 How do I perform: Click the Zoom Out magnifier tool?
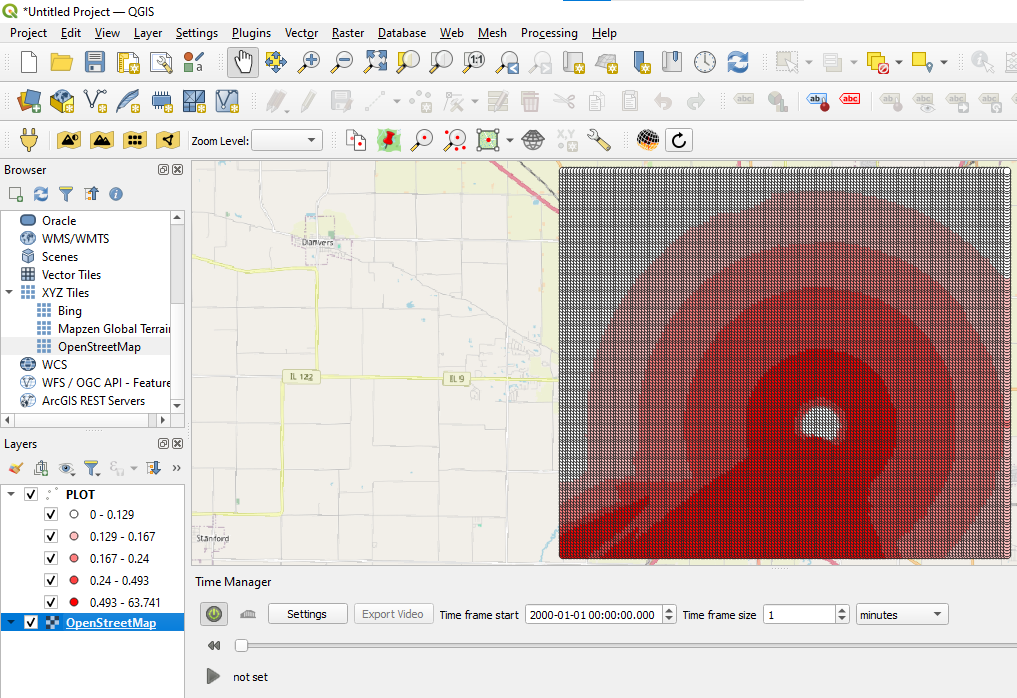[x=341, y=62]
